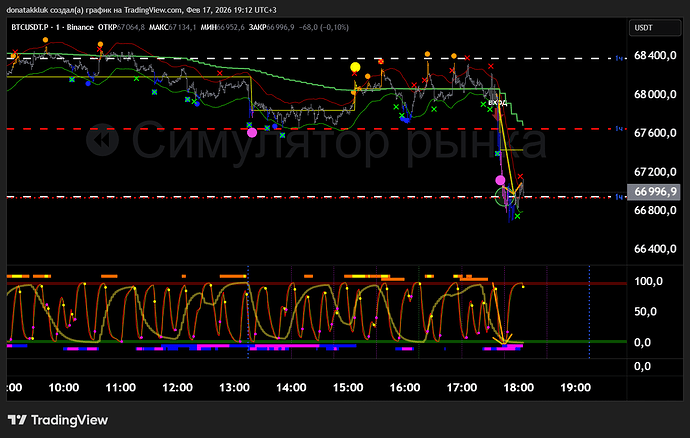Click the TradingView logo icon
The image size is (690, 438).
pos(18,420)
